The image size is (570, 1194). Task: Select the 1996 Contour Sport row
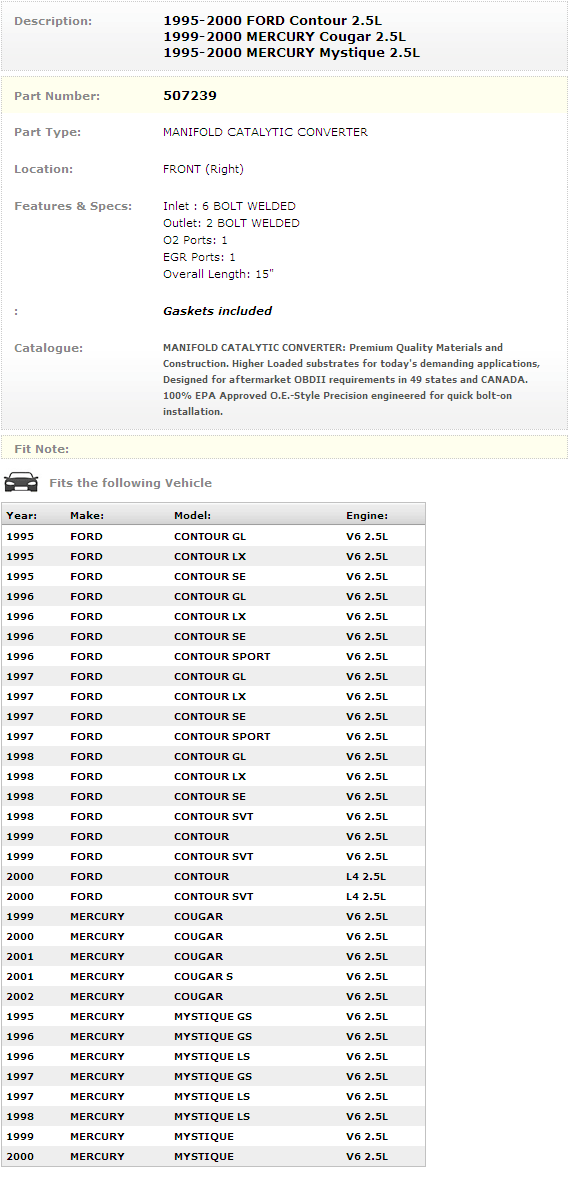pos(213,656)
